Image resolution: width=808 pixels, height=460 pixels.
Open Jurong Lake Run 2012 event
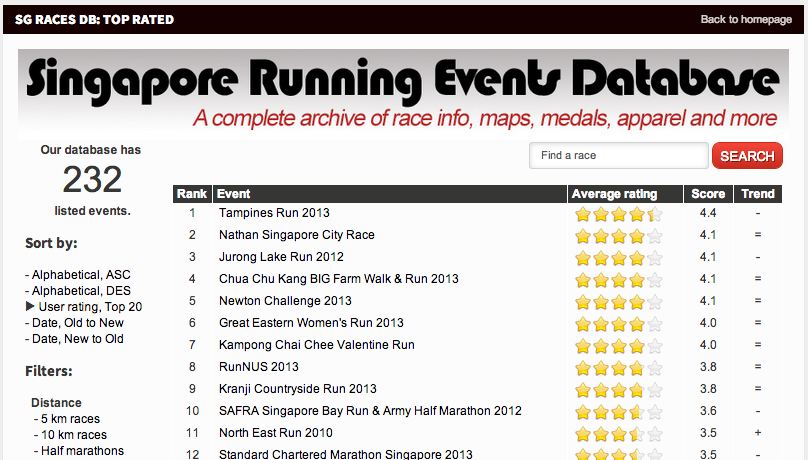(281, 257)
